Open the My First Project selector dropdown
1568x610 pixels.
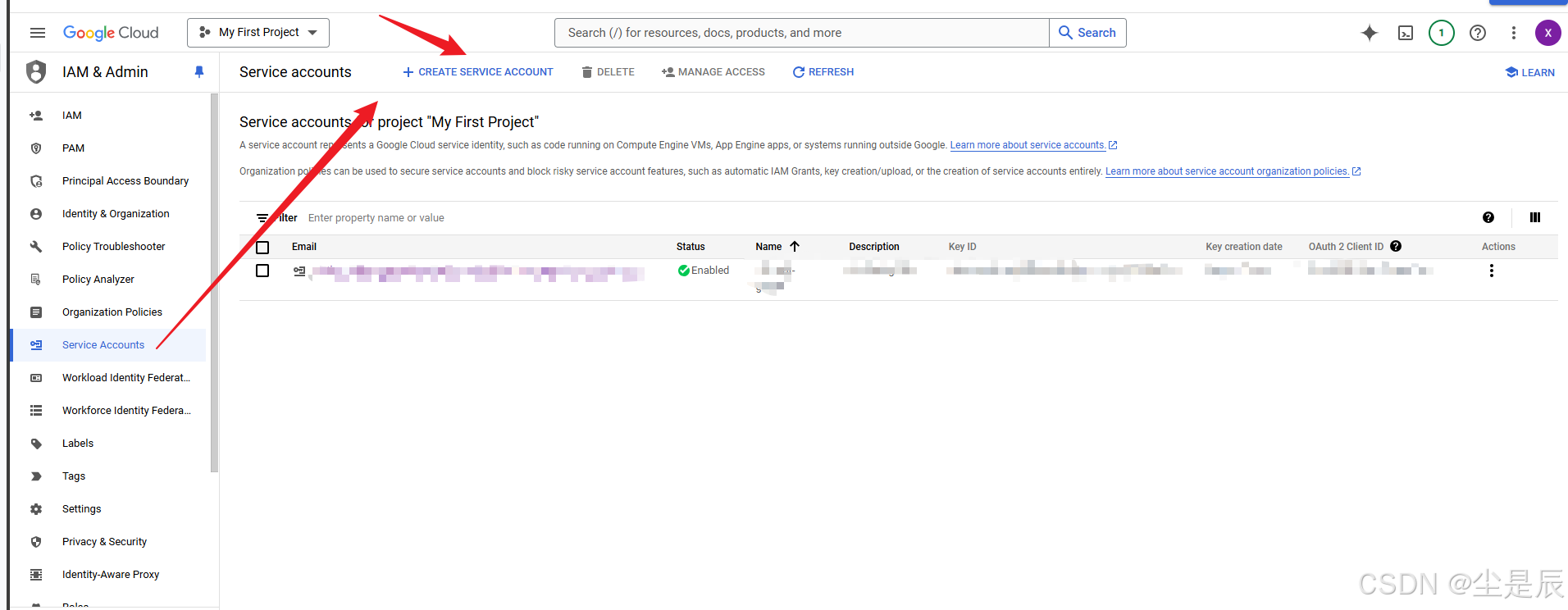point(258,33)
